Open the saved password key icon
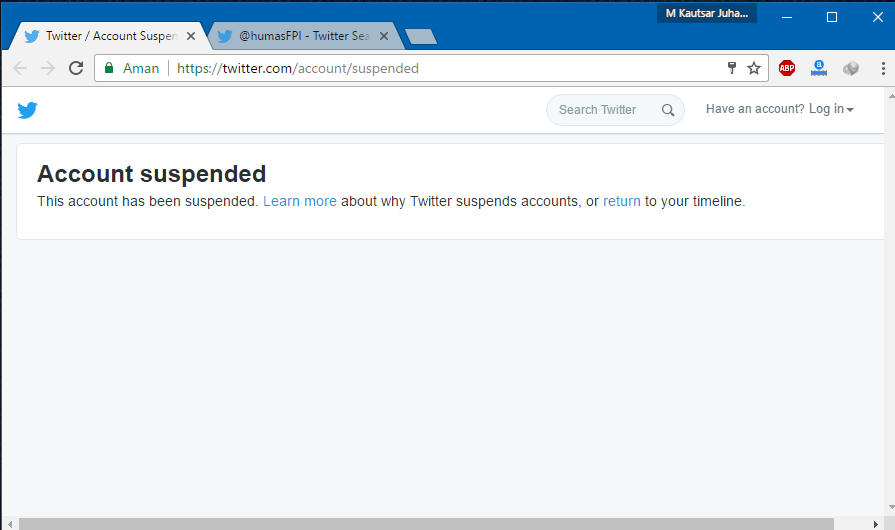895x530 pixels. [x=732, y=68]
